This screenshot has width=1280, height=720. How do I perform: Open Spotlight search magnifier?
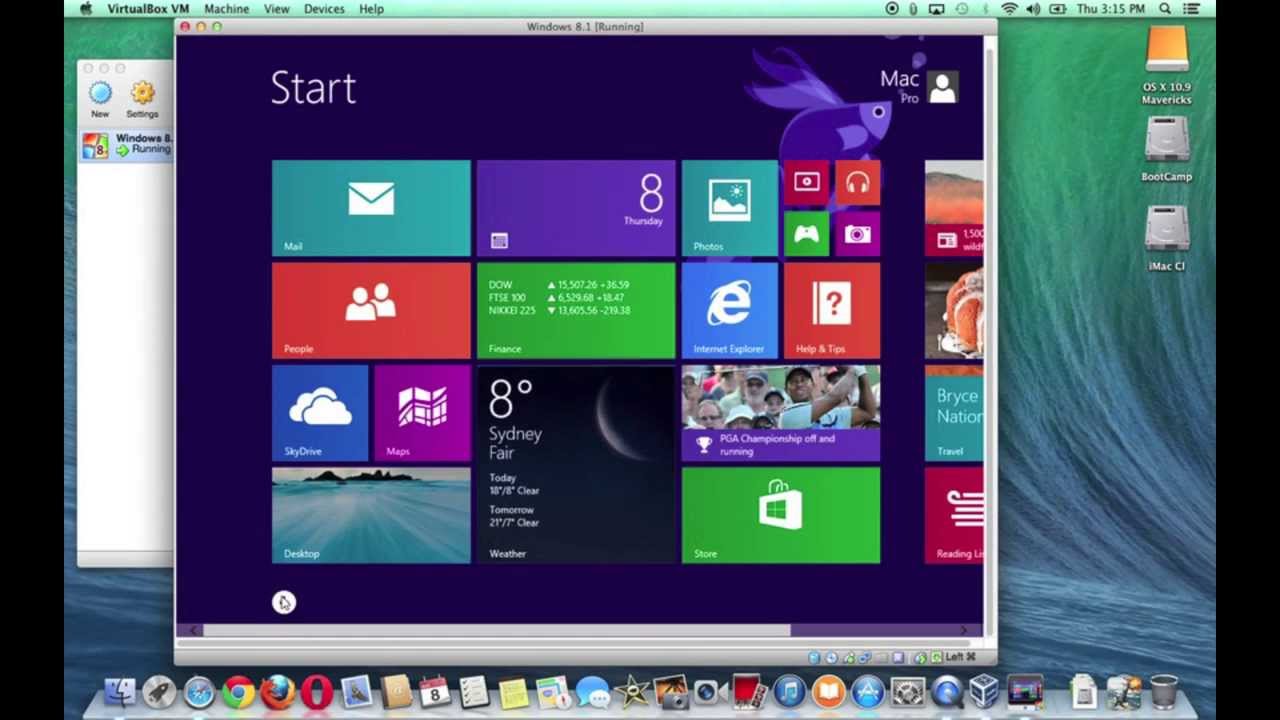pos(1166,9)
